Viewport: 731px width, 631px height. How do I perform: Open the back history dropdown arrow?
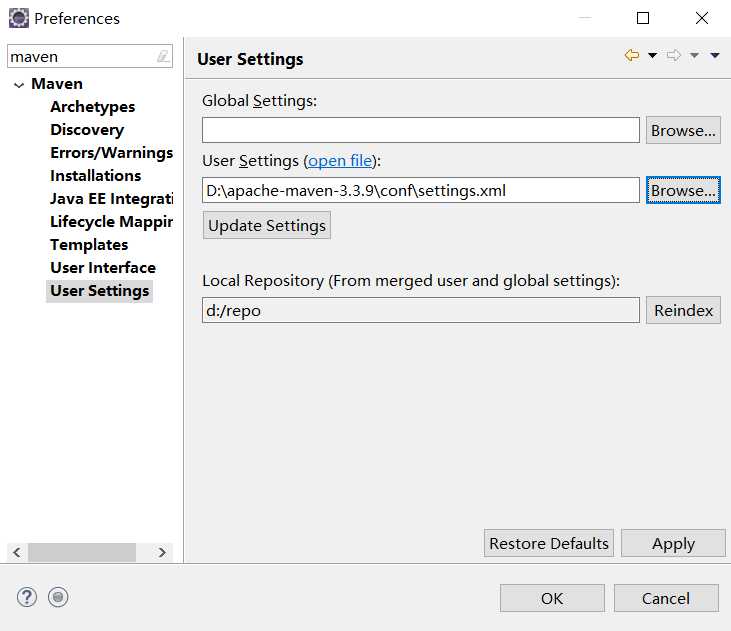tap(653, 55)
